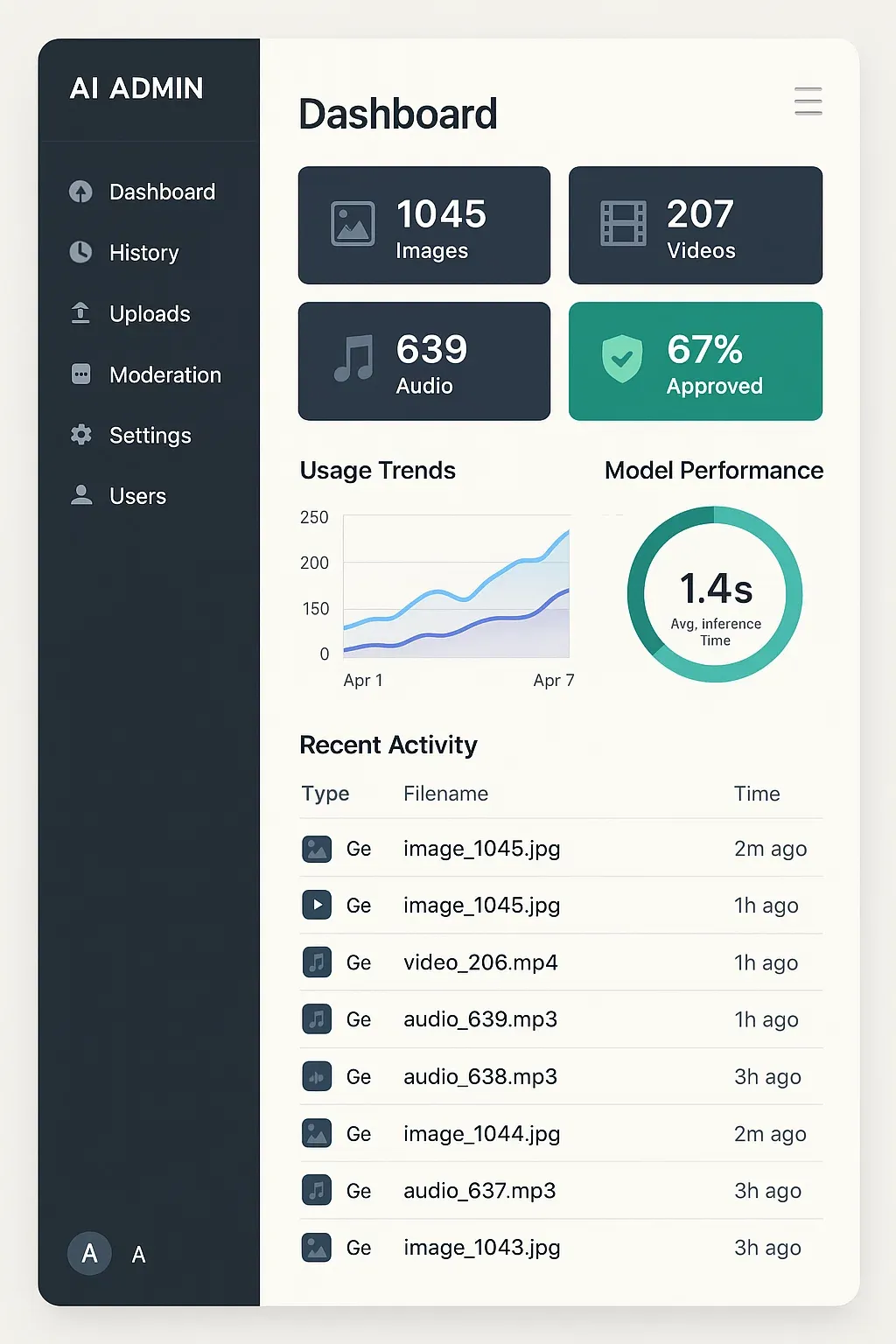Screen dimensions: 896x1344
Task: Click the Uploads arrow icon
Action: 80,313
